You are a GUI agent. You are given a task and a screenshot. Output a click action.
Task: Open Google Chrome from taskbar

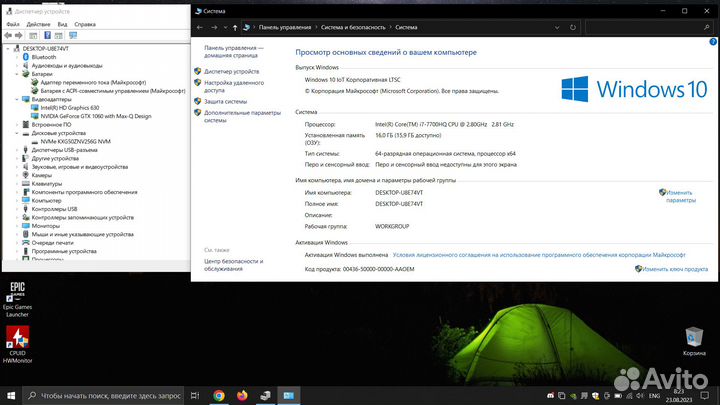click(219, 395)
